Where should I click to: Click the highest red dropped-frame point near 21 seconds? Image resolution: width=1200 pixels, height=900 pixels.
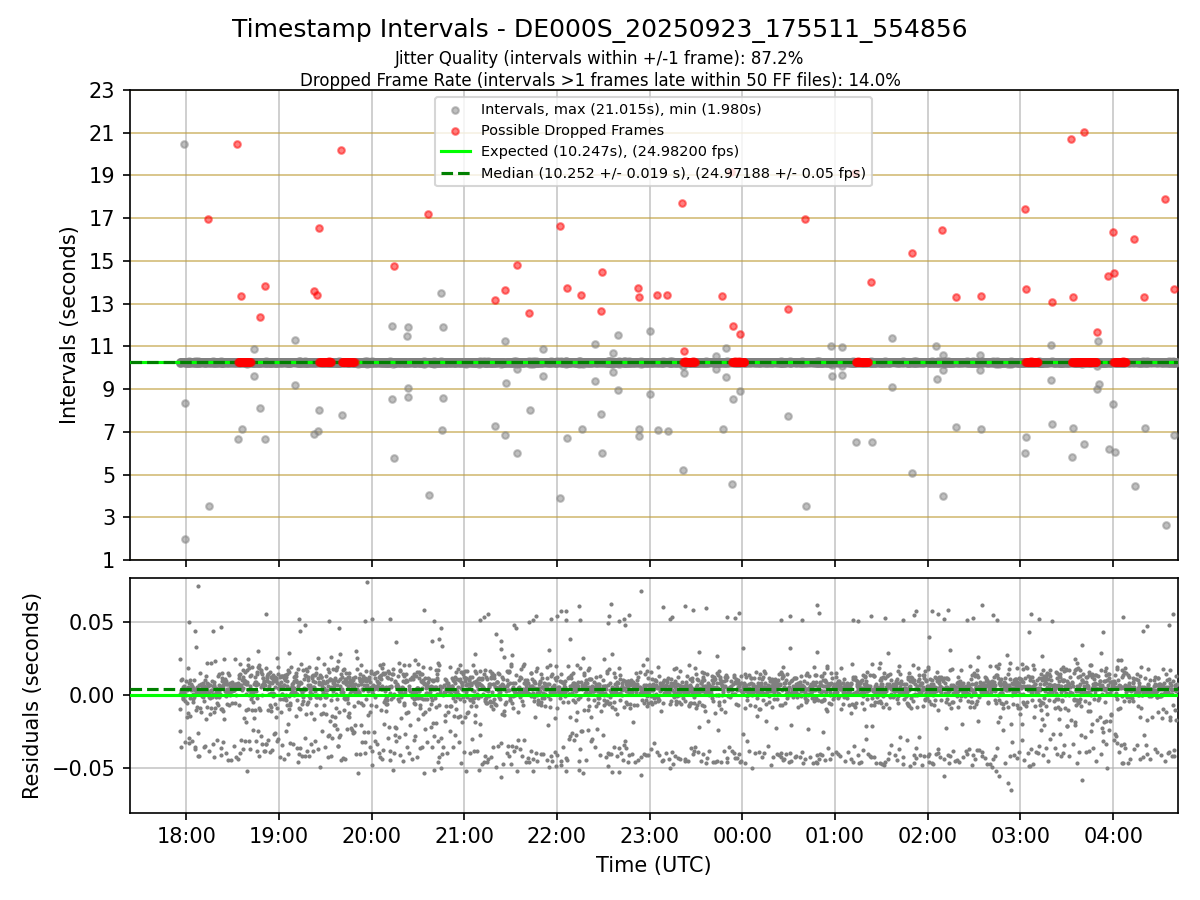[1084, 132]
